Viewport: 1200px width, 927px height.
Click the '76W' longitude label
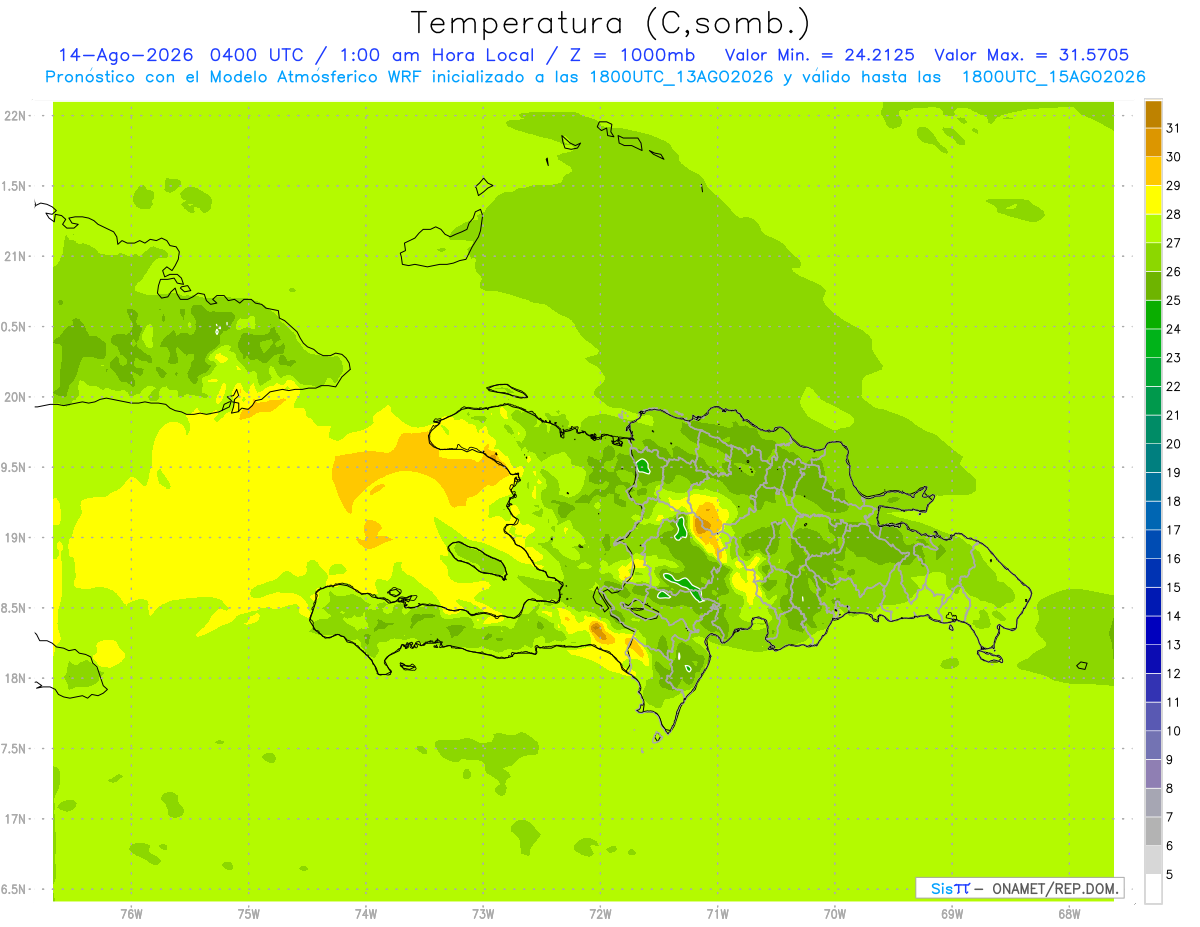[x=131, y=913]
